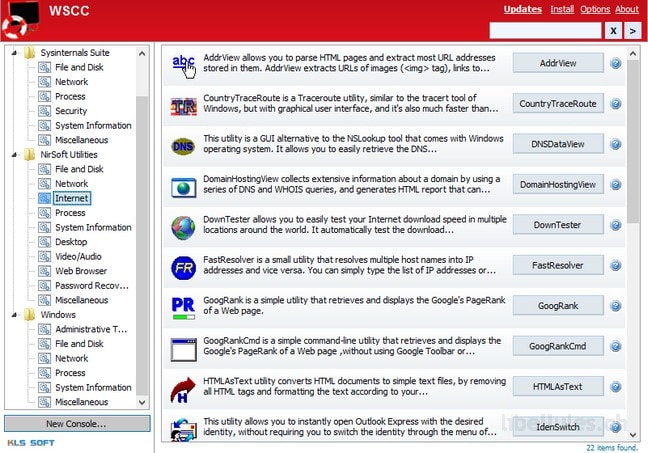Click the CountryTraceRoute TR icon

coord(183,107)
